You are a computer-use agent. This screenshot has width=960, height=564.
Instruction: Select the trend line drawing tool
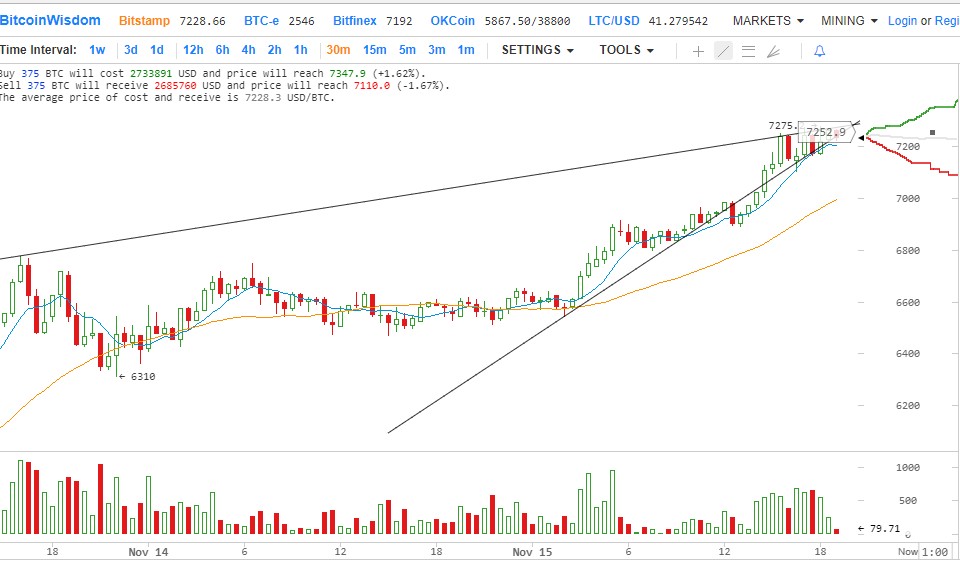point(723,50)
